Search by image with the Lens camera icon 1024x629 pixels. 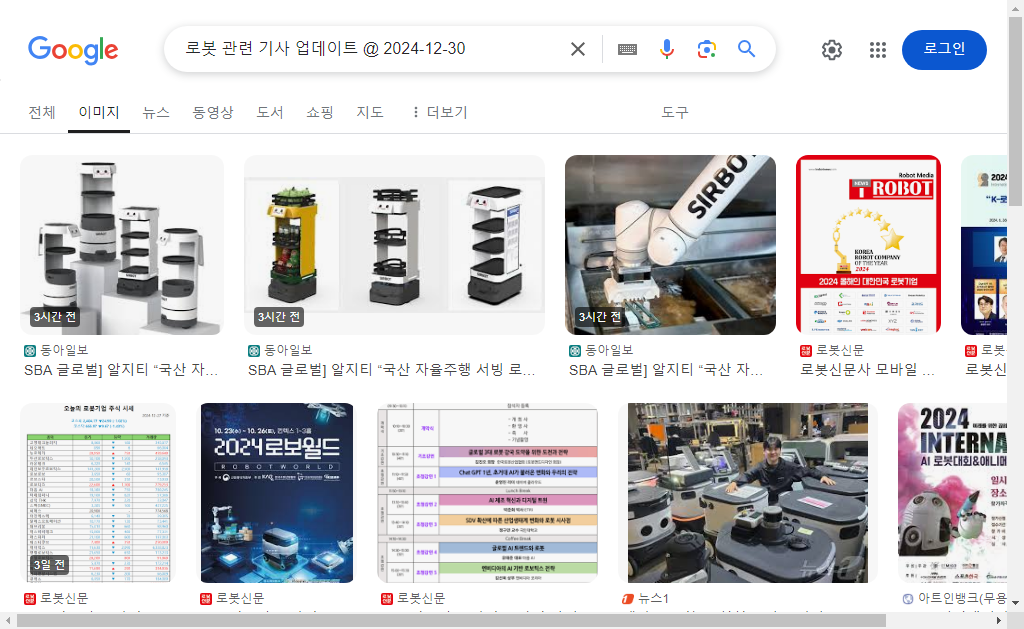coord(706,49)
